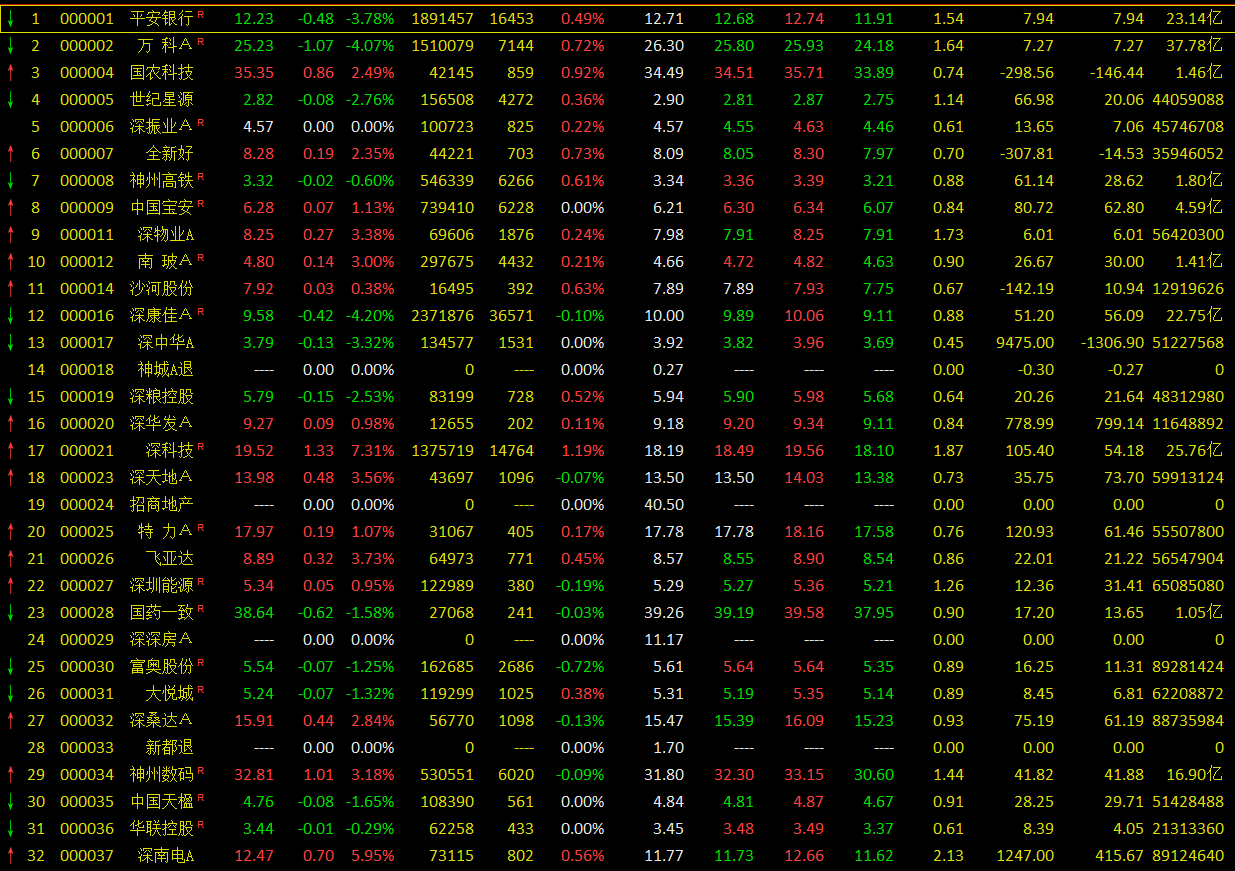Click the 深圳能源 stock name
The height and width of the screenshot is (871, 1235).
[x=162, y=585]
